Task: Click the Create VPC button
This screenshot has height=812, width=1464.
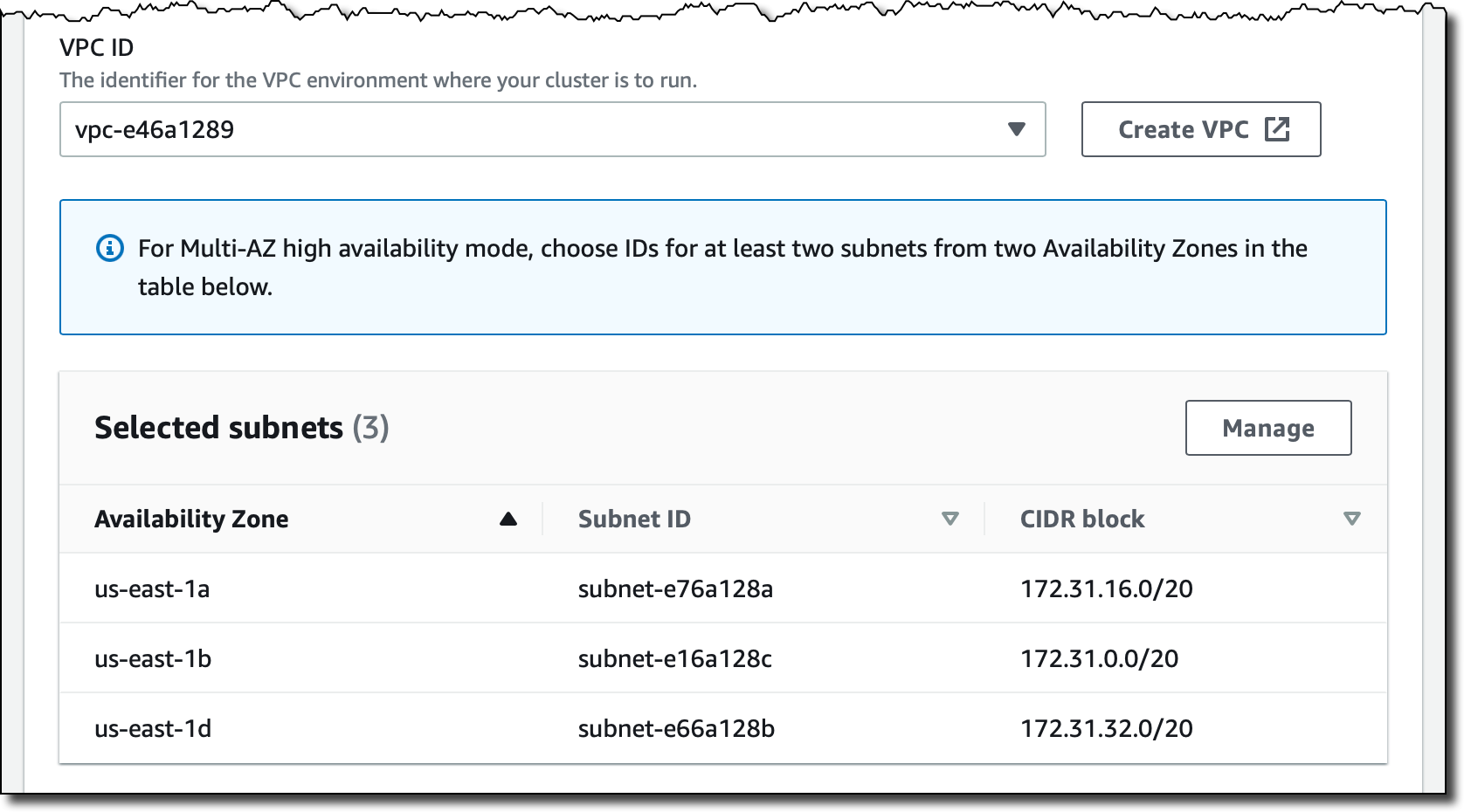Action: [1201, 129]
